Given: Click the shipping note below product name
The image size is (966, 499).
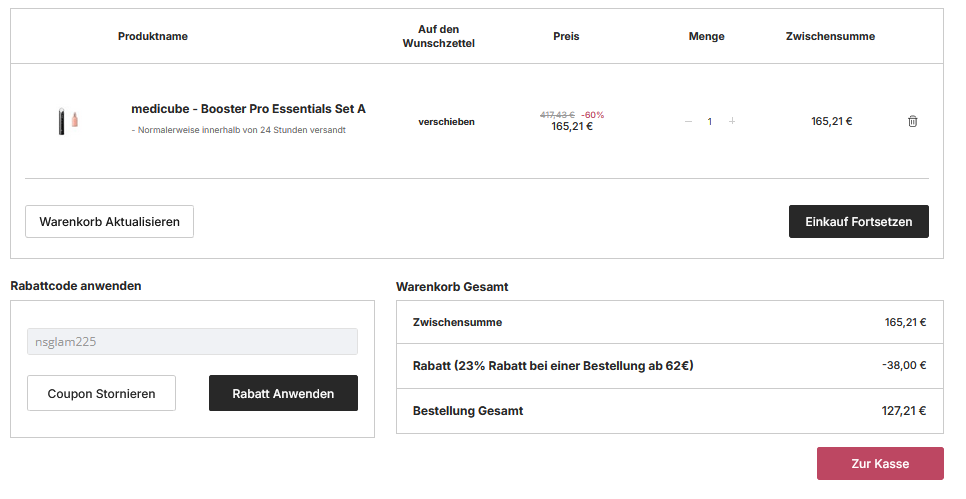Looking at the screenshot, I should 239,130.
